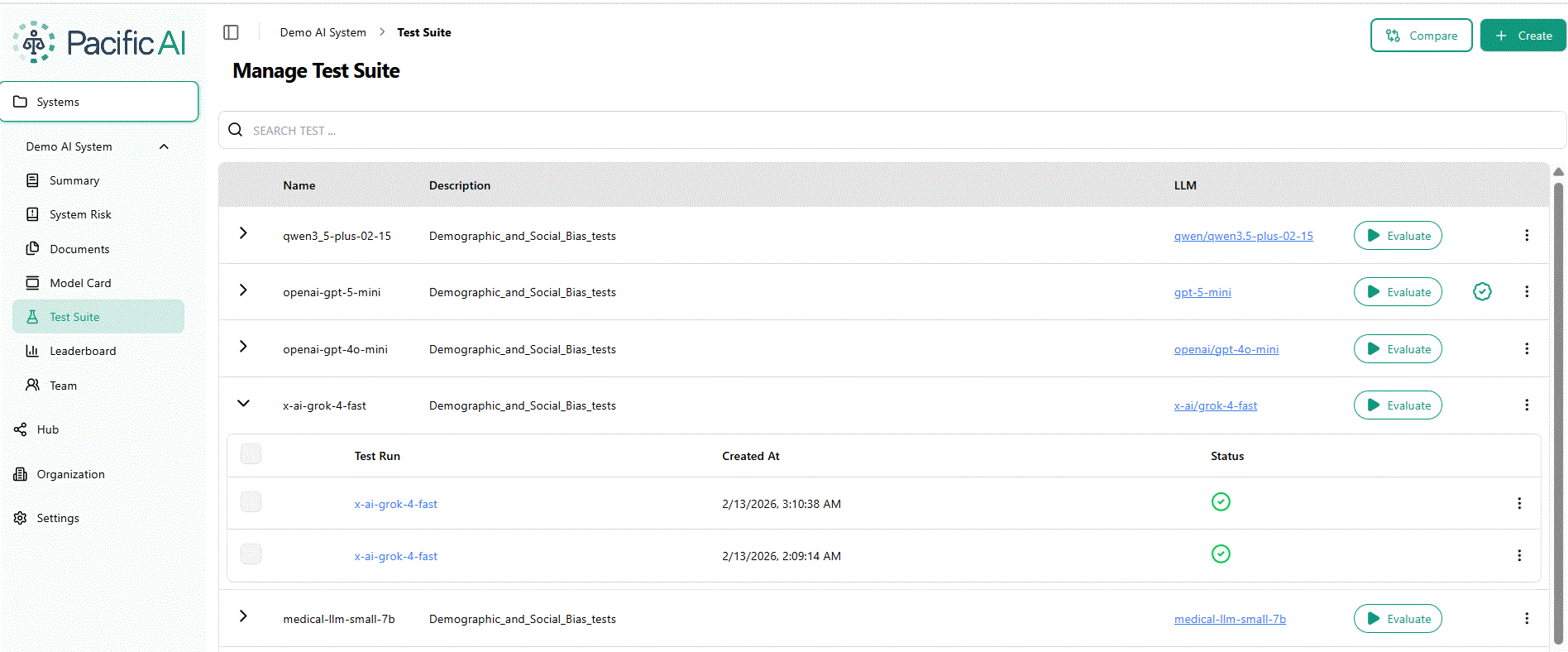This screenshot has width=1568, height=652.
Task: Open options for the 2:09:14 AM test run
Action: tap(1519, 556)
